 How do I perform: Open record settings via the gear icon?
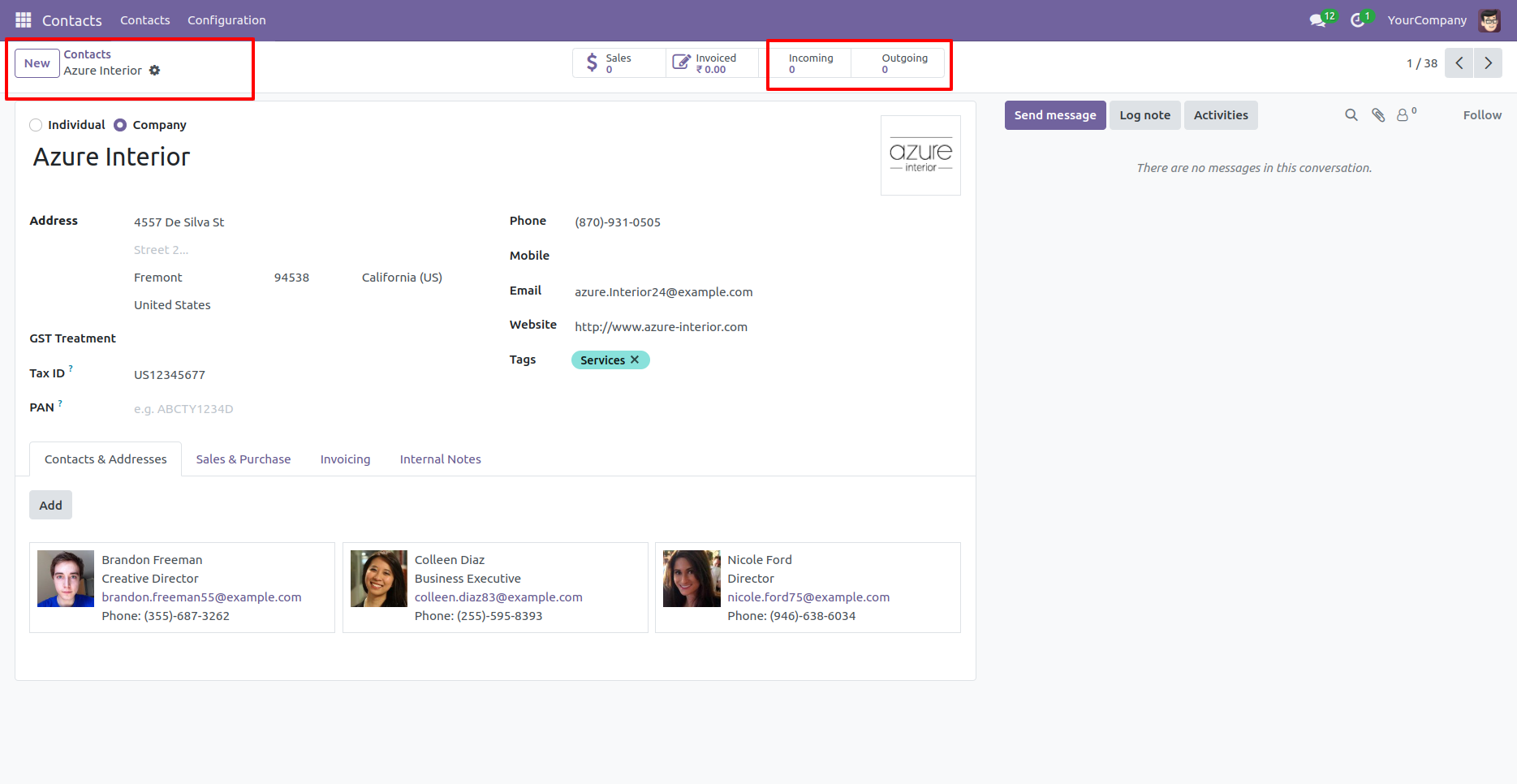point(154,71)
